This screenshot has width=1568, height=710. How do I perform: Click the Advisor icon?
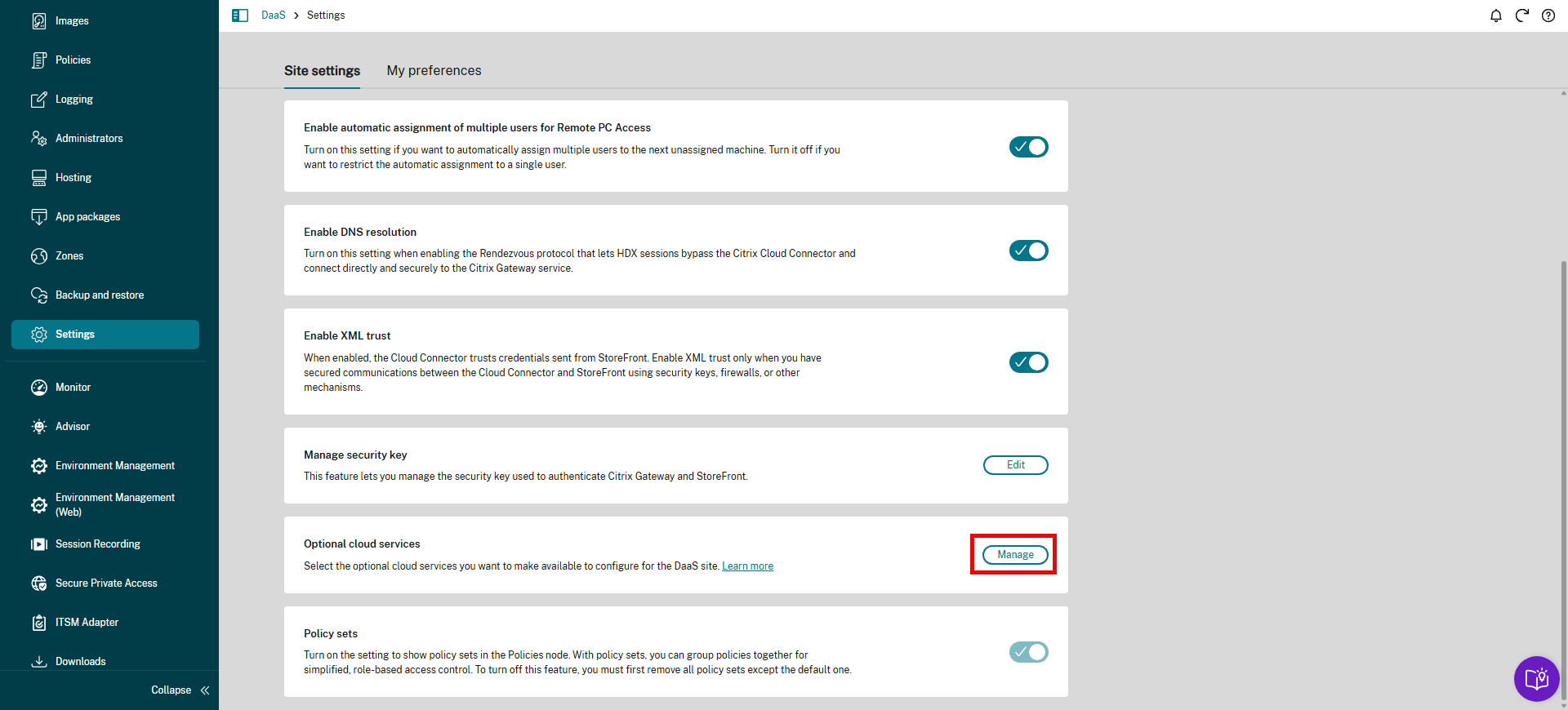pos(39,427)
